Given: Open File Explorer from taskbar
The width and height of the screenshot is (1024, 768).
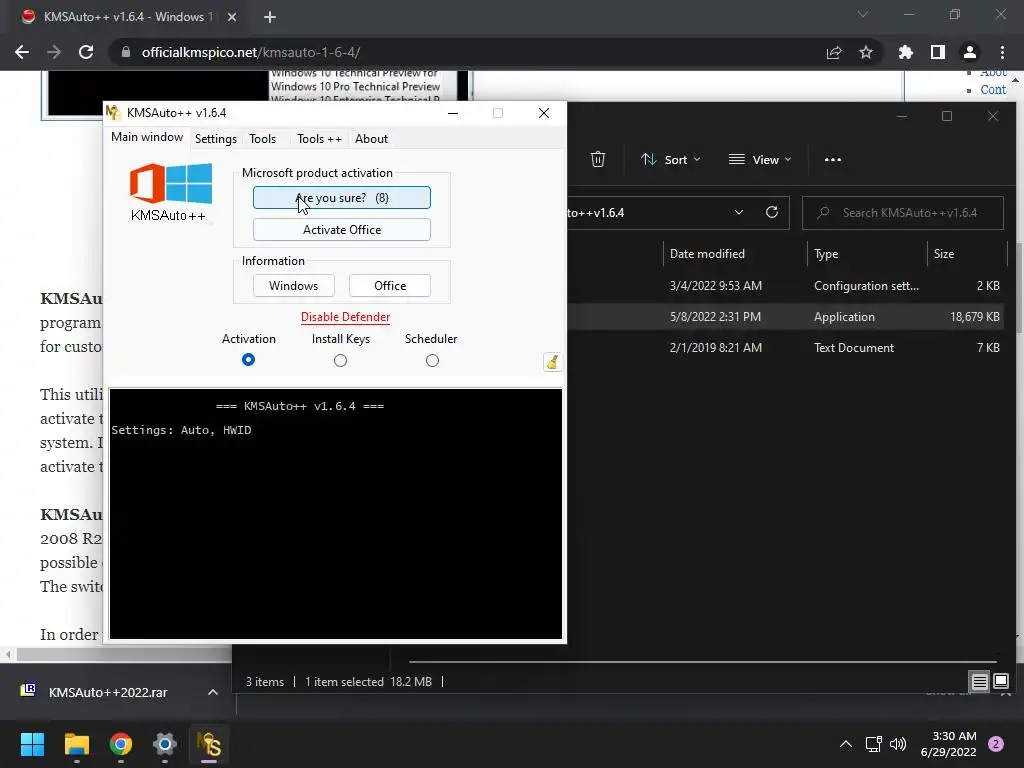Looking at the screenshot, I should point(76,744).
